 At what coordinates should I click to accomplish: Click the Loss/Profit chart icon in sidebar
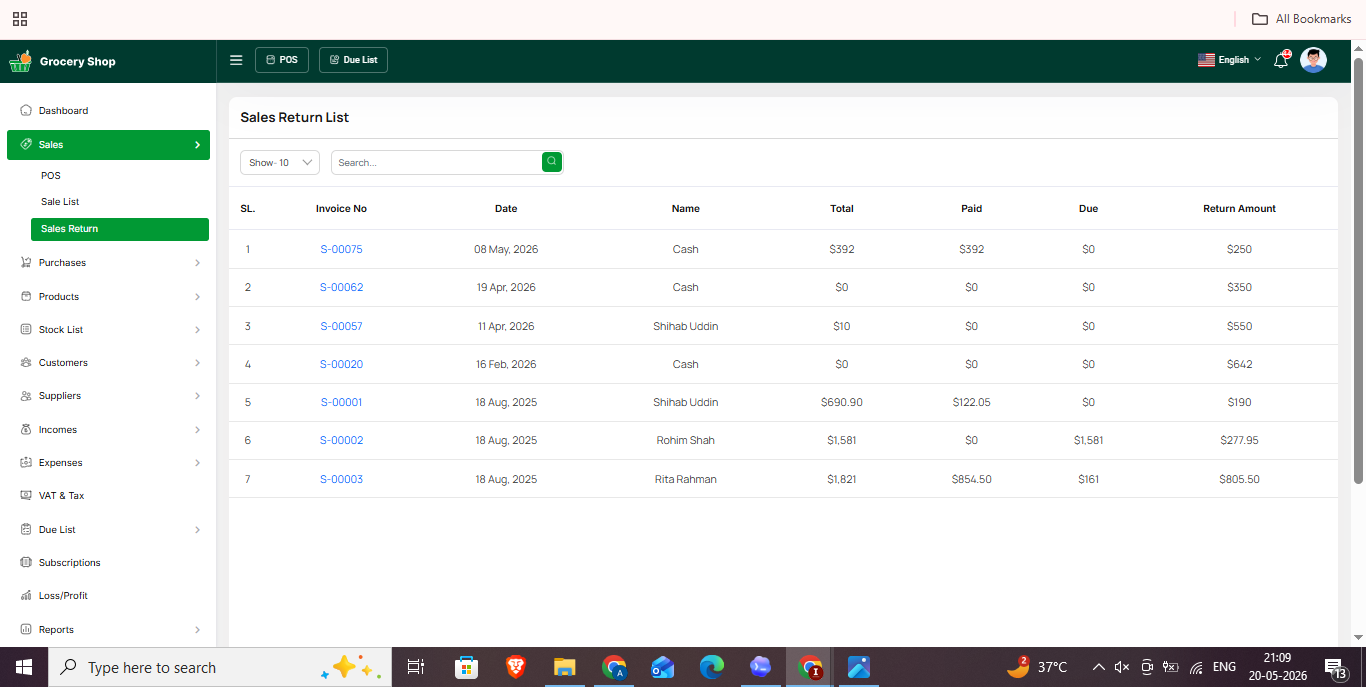26,596
